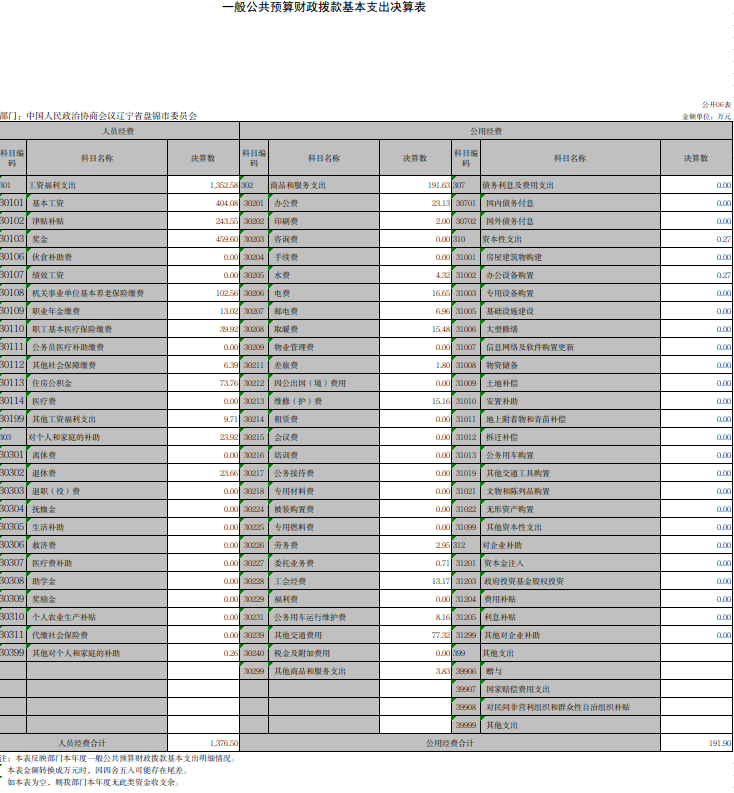Image resolution: width=734 pixels, height=793 pixels.
Task: Click the total value 1,376.50
Action: click(x=224, y=743)
